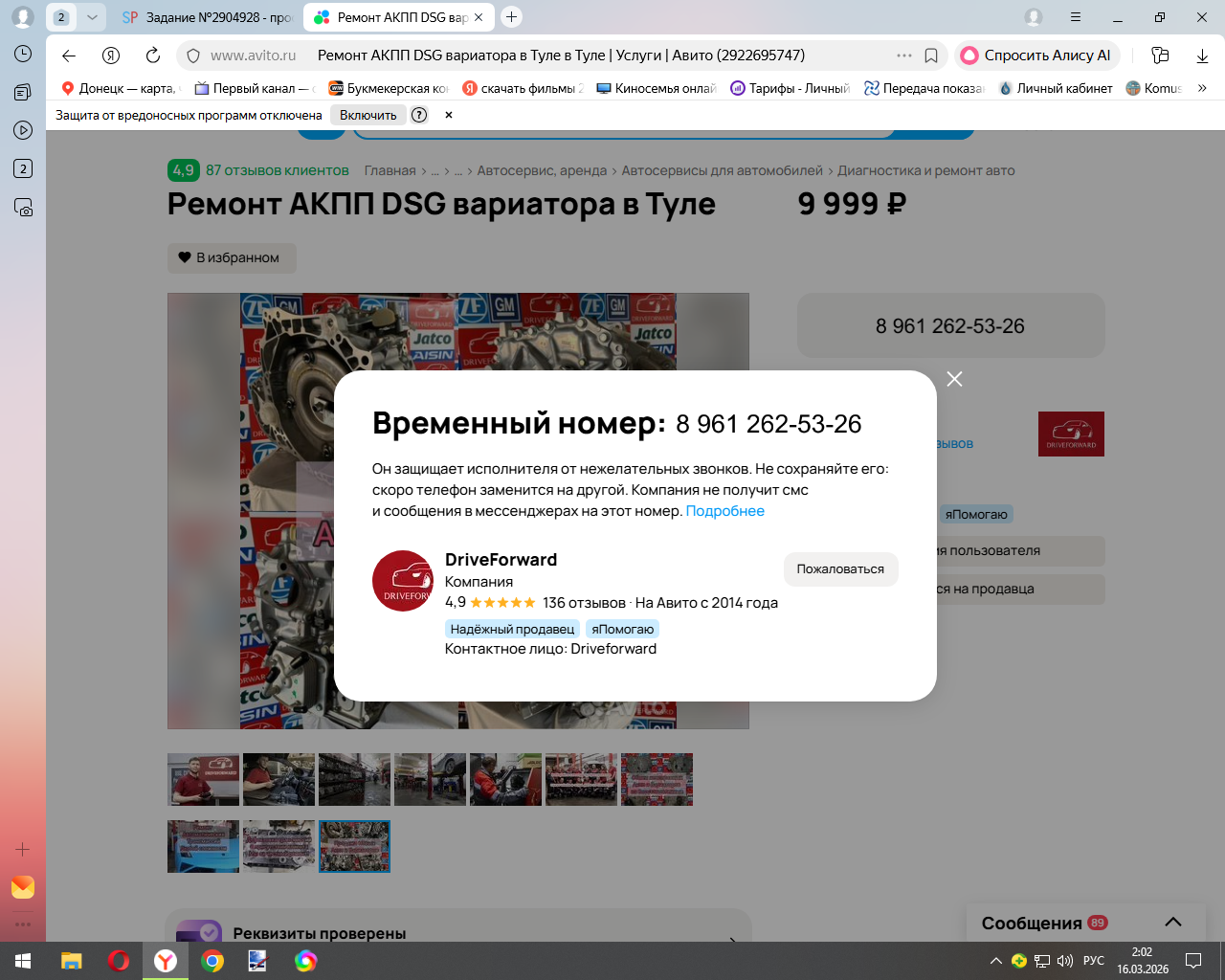Open the Киносемья онлайн bookmark
1225x980 pixels.
tap(656, 88)
